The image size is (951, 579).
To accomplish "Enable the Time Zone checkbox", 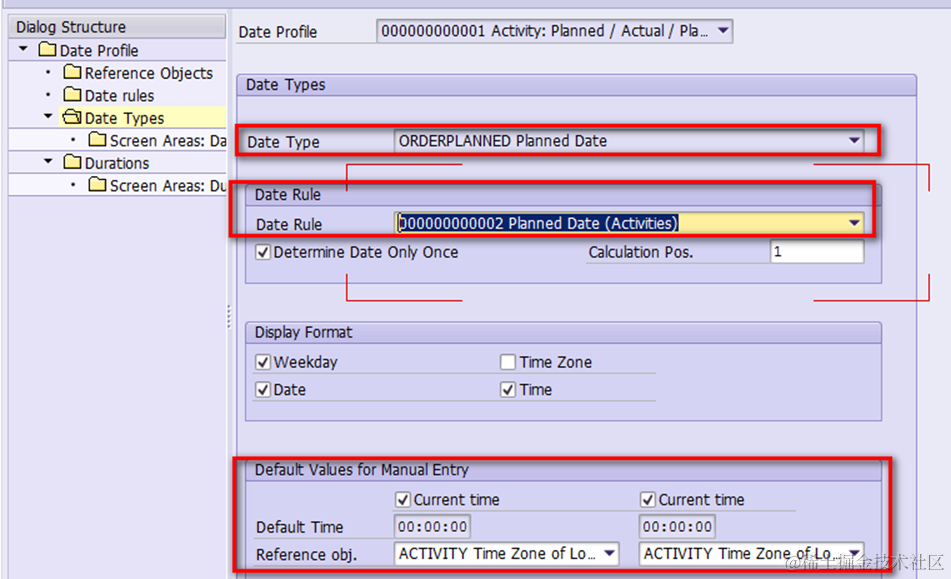I will [508, 362].
